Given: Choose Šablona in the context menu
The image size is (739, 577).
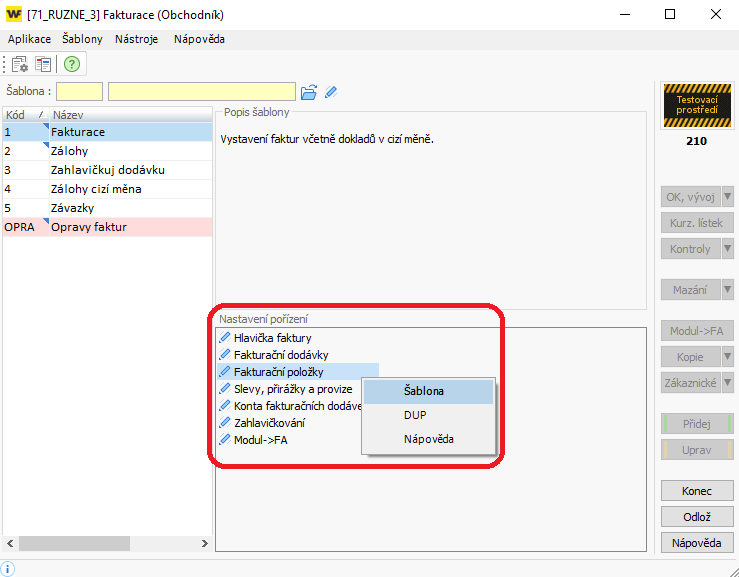Looking at the screenshot, I should (x=428, y=391).
